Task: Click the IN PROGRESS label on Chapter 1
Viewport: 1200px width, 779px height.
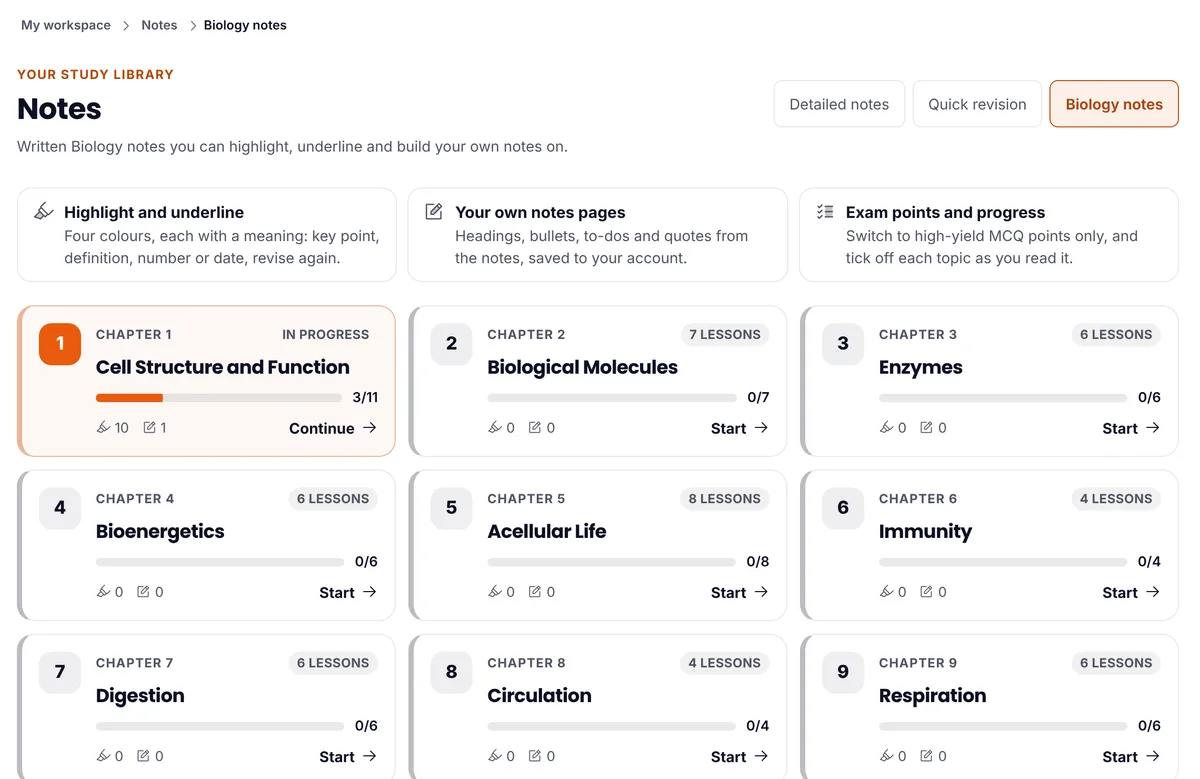Action: tap(326, 334)
